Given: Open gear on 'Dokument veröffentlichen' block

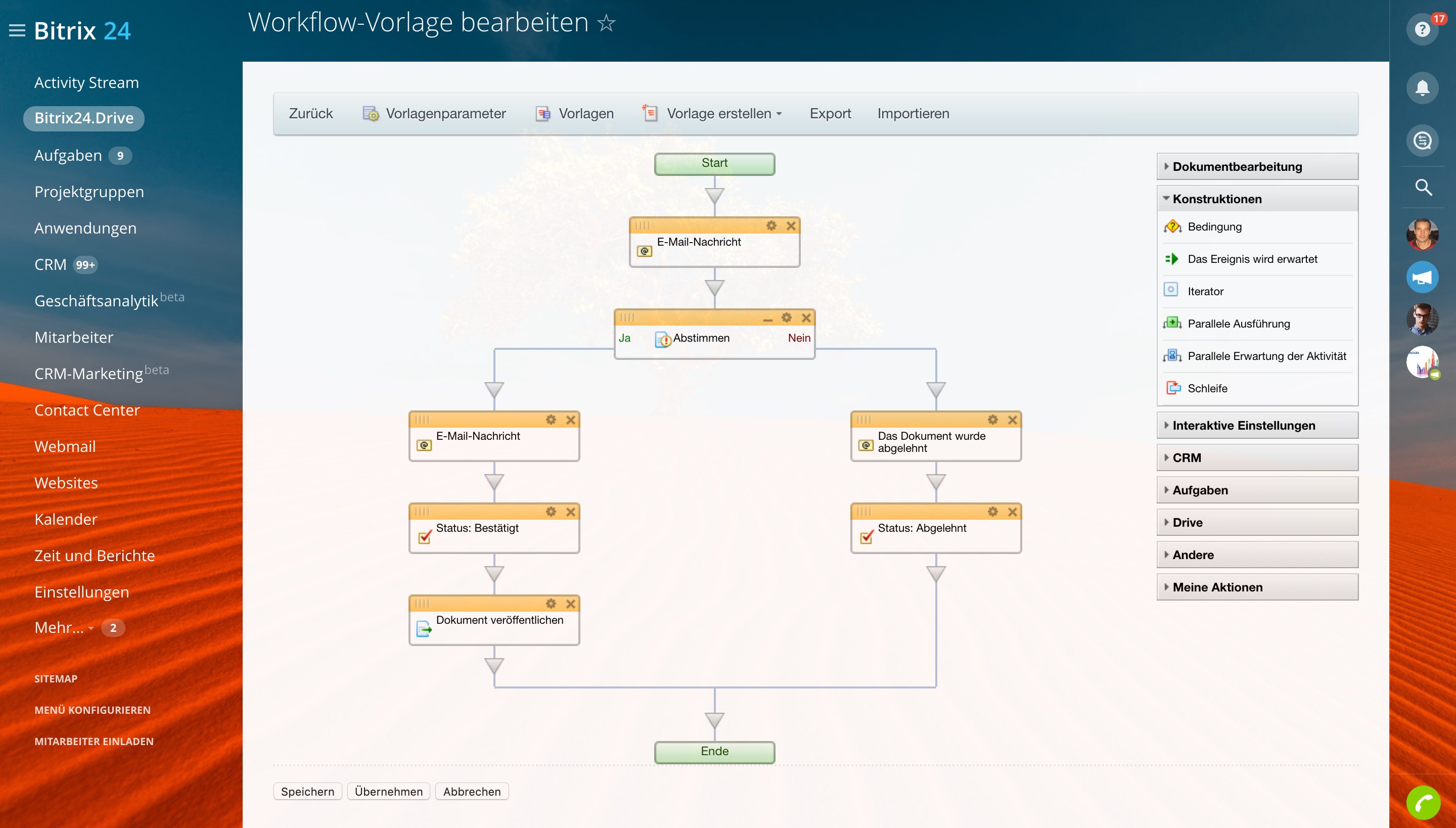Looking at the screenshot, I should tap(551, 604).
